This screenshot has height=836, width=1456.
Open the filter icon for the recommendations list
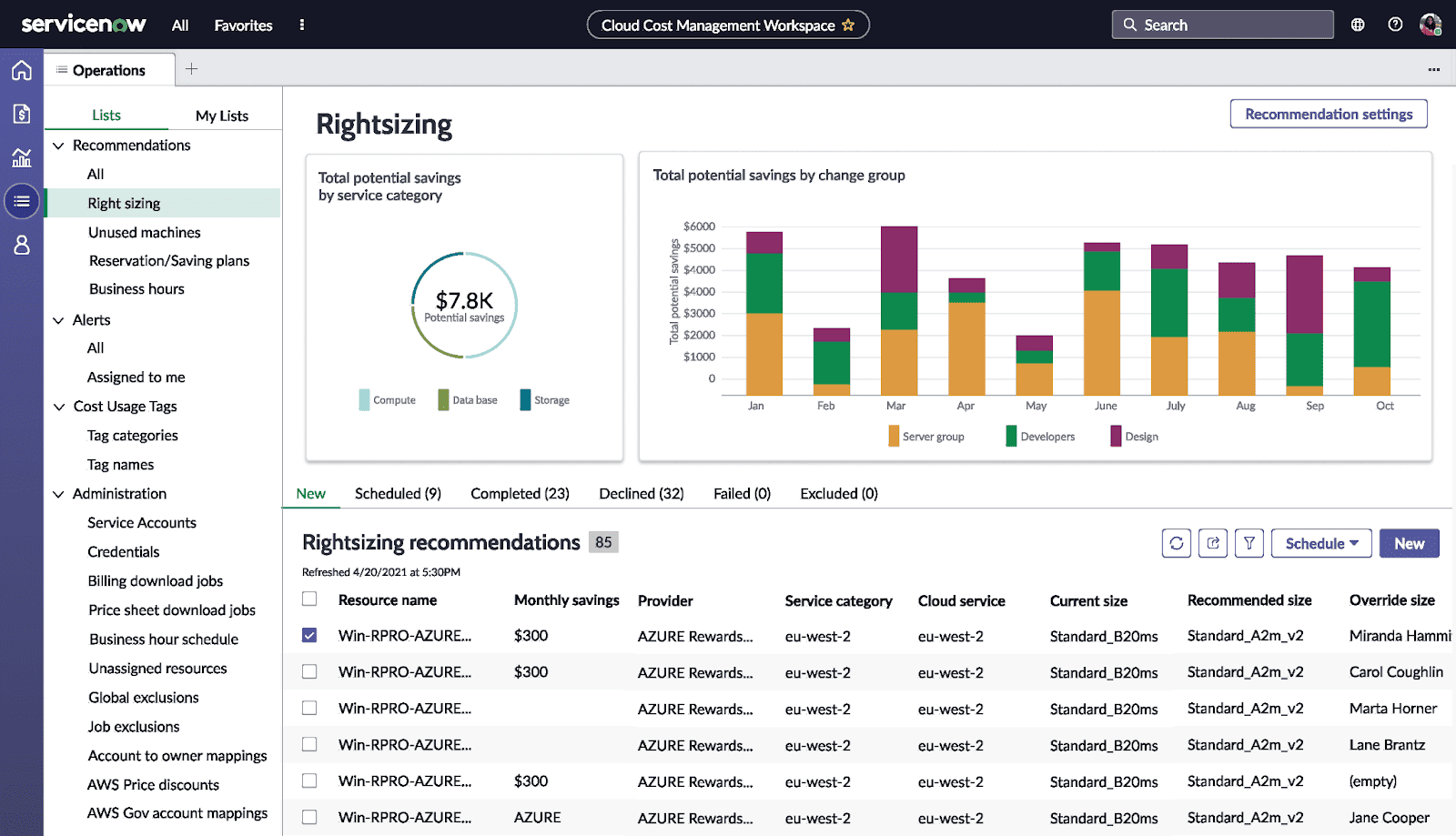coord(1249,542)
